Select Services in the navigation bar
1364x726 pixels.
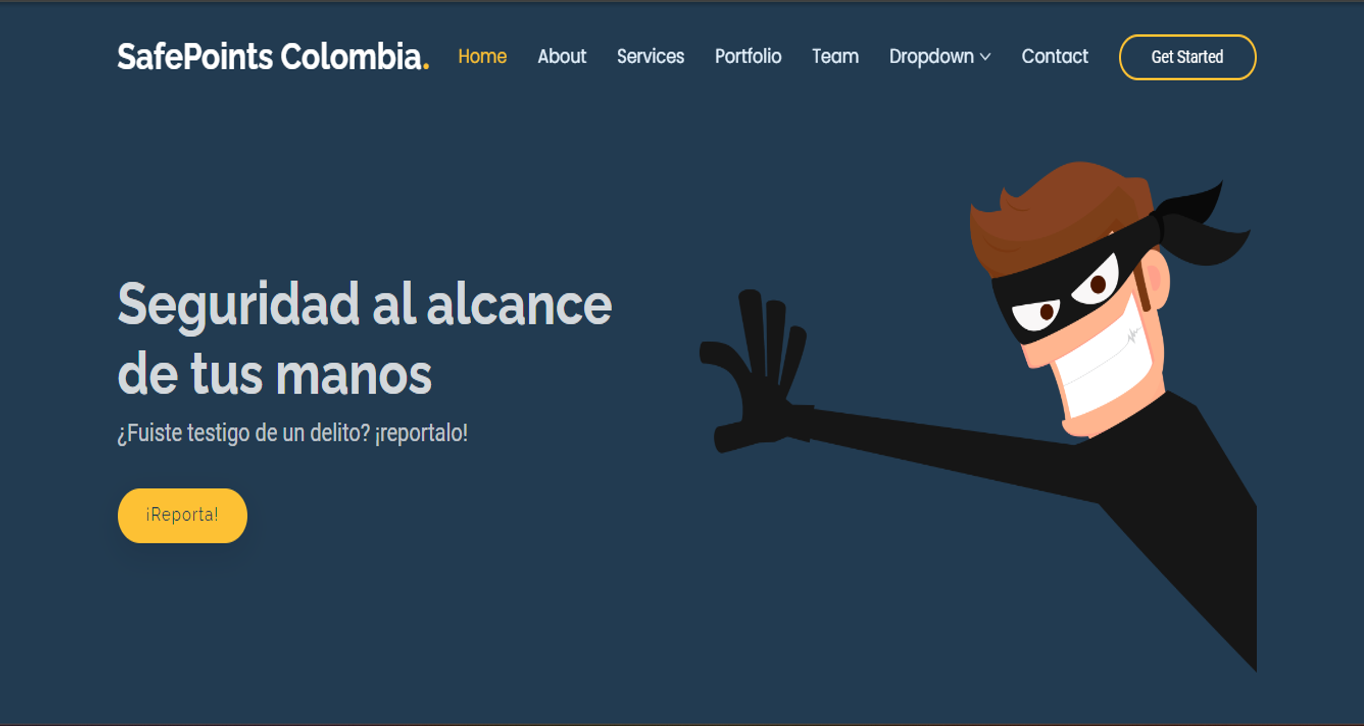(650, 57)
